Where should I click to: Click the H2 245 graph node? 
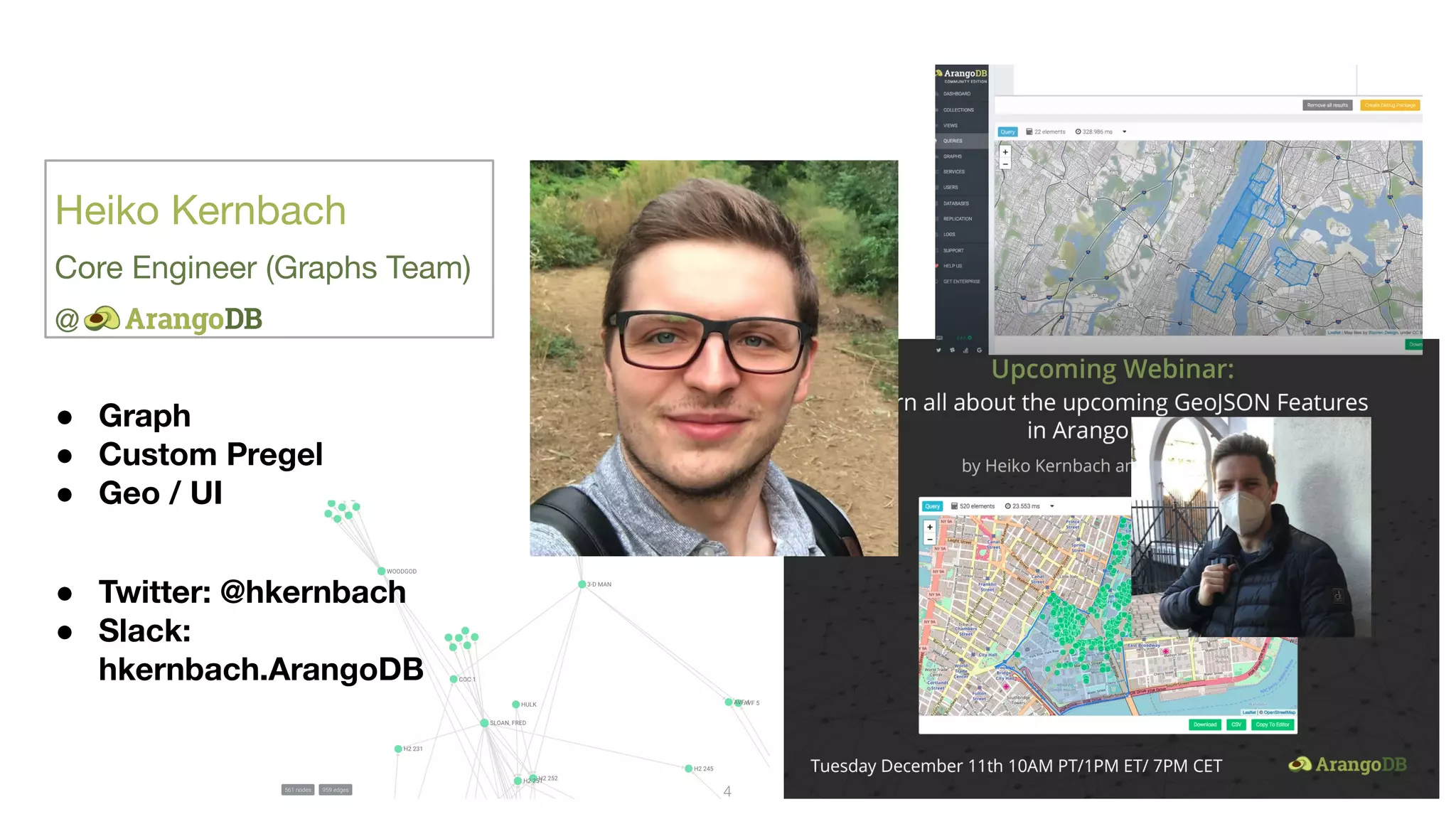(x=688, y=769)
